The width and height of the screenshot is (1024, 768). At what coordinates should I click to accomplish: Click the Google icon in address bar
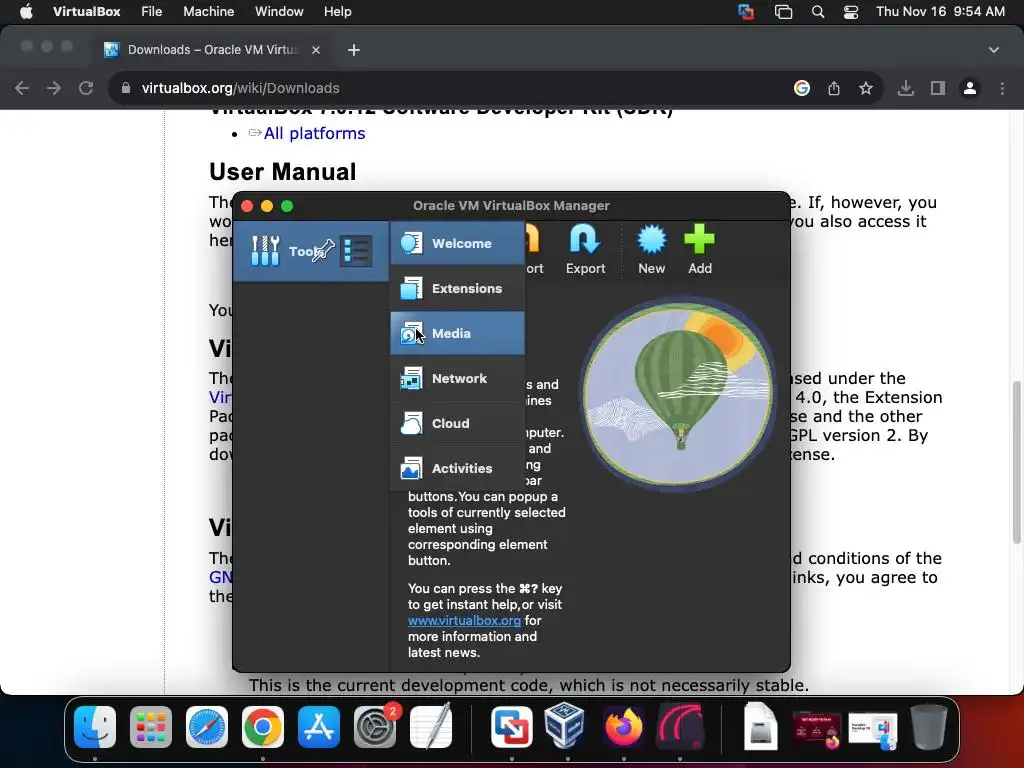pos(802,88)
